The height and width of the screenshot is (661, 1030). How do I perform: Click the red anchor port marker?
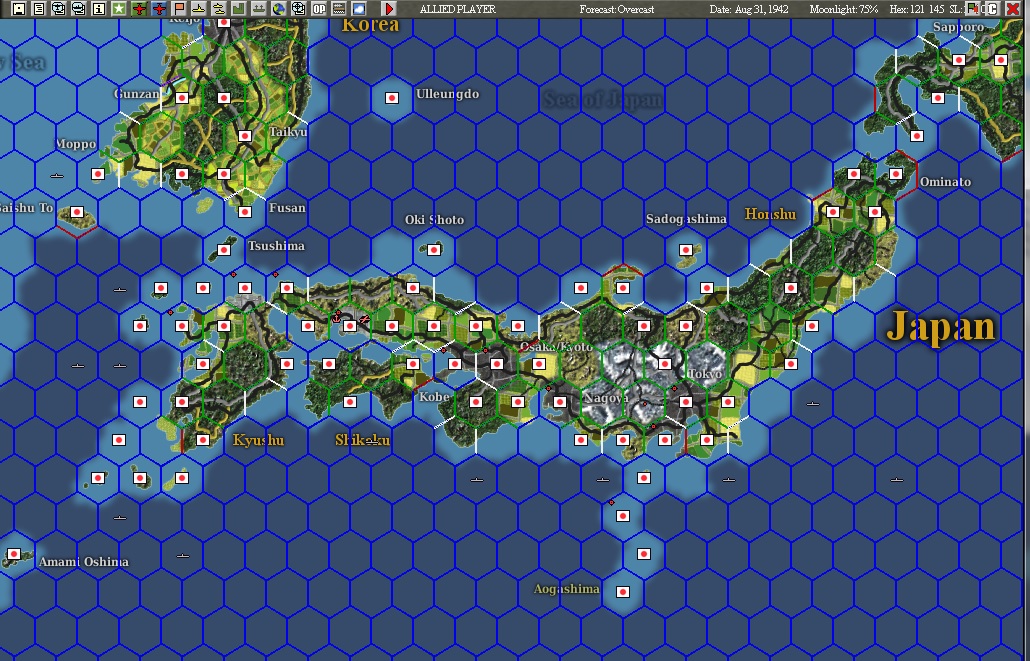pyautogui.click(x=338, y=318)
